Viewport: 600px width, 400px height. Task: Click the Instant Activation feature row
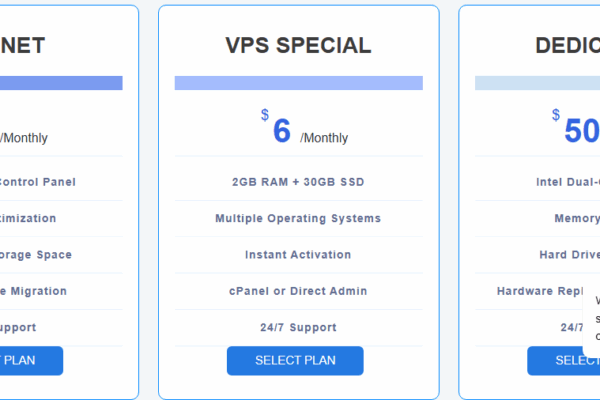point(298,255)
